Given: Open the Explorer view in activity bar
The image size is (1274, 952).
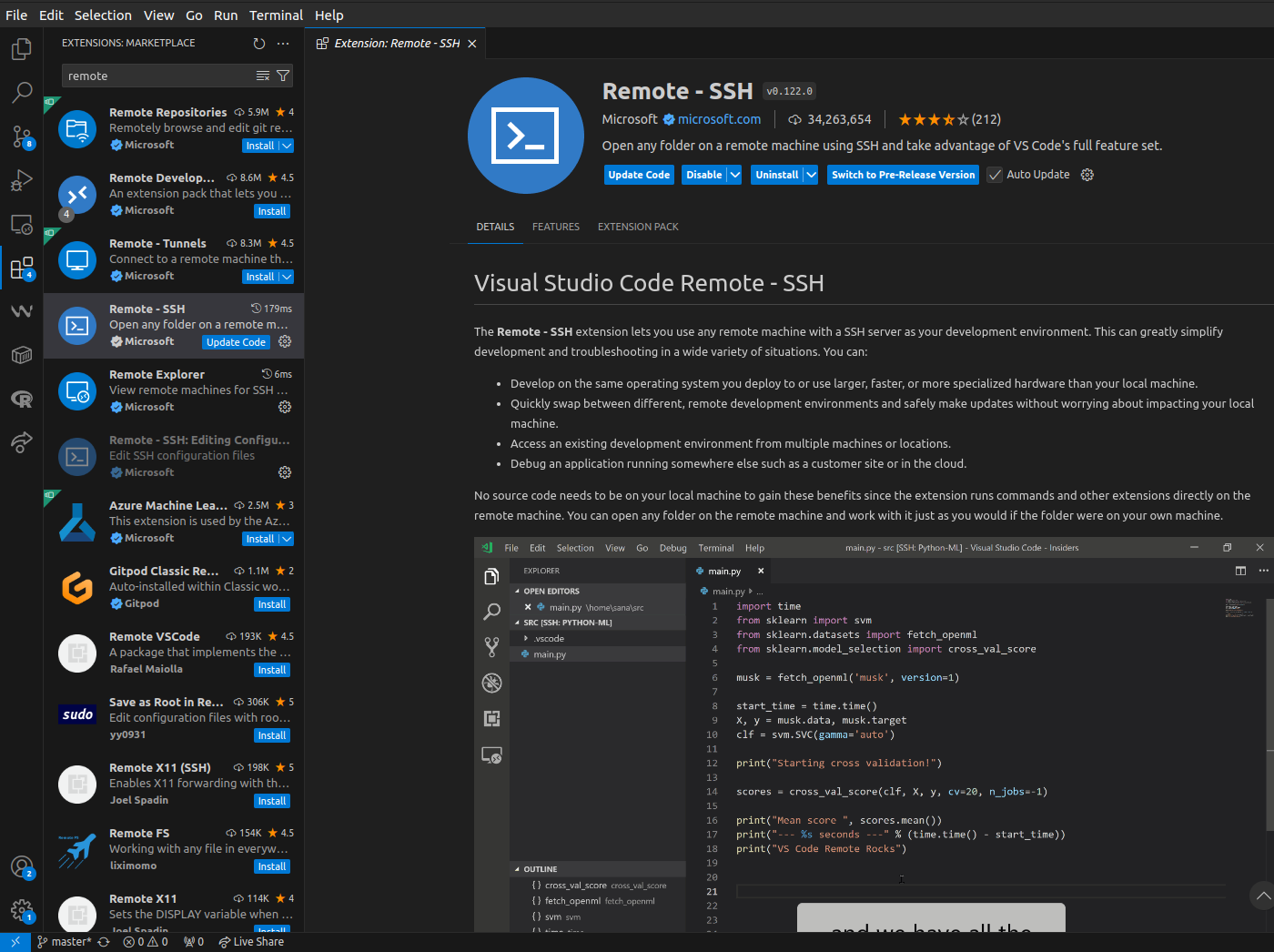Looking at the screenshot, I should tap(22, 48).
